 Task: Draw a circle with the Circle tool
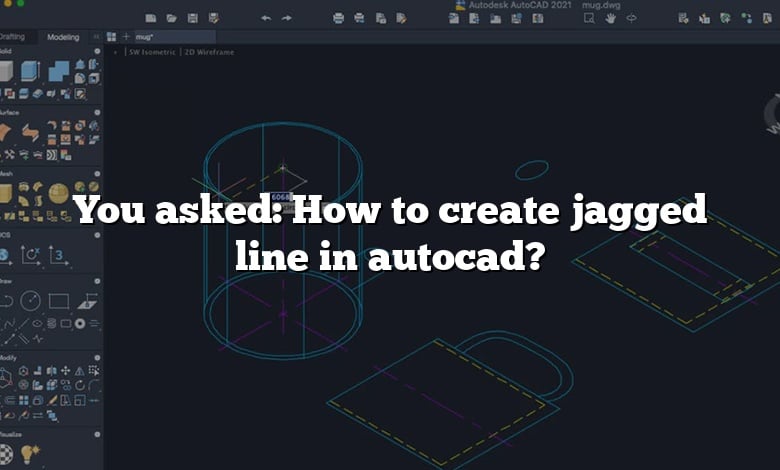pyautogui.click(x=30, y=301)
